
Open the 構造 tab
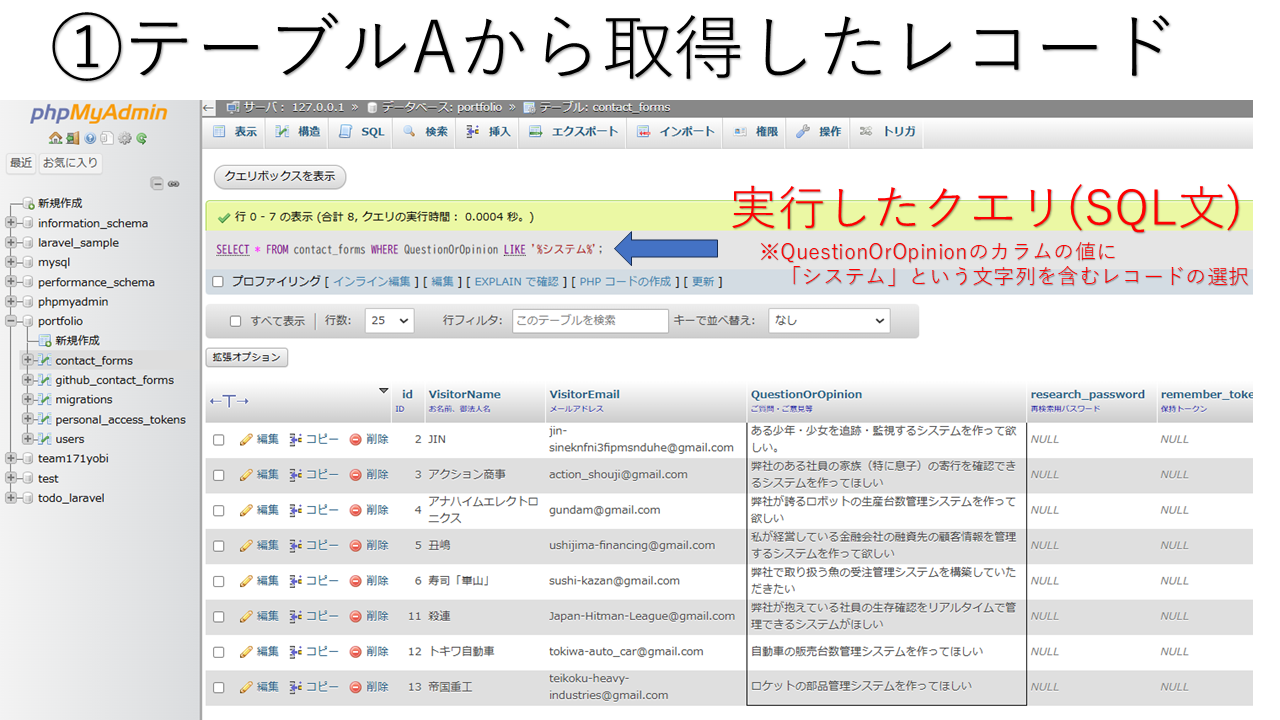point(298,132)
